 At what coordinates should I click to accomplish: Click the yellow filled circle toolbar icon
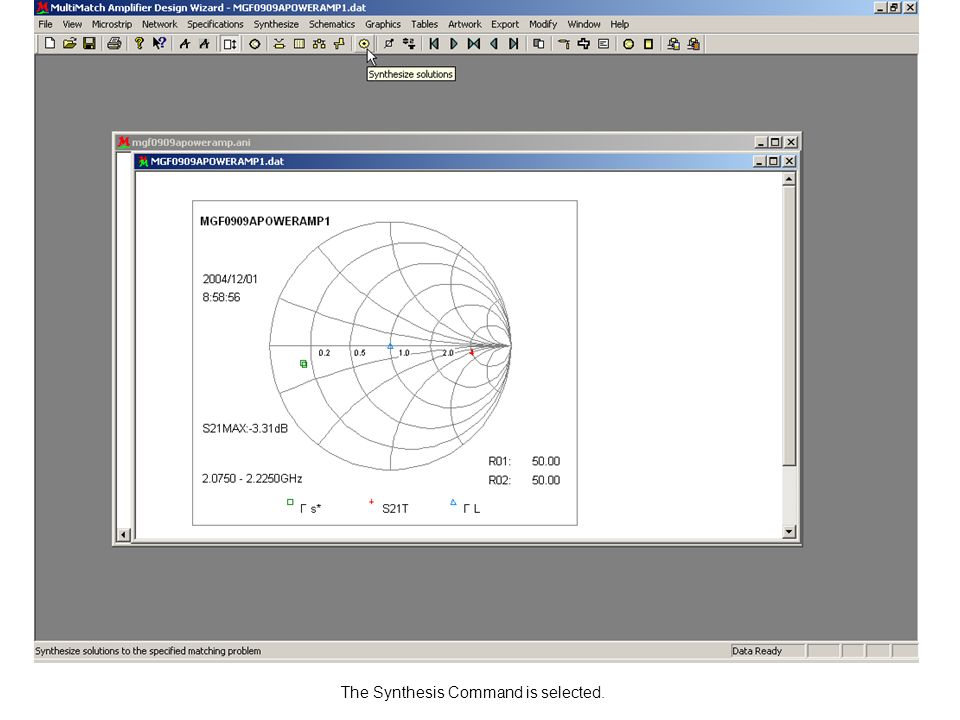(x=628, y=44)
